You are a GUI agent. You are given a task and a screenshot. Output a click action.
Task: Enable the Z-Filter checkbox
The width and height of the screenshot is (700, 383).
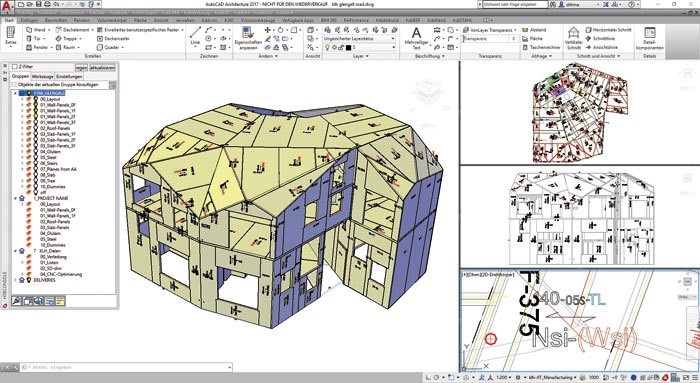click(15, 67)
